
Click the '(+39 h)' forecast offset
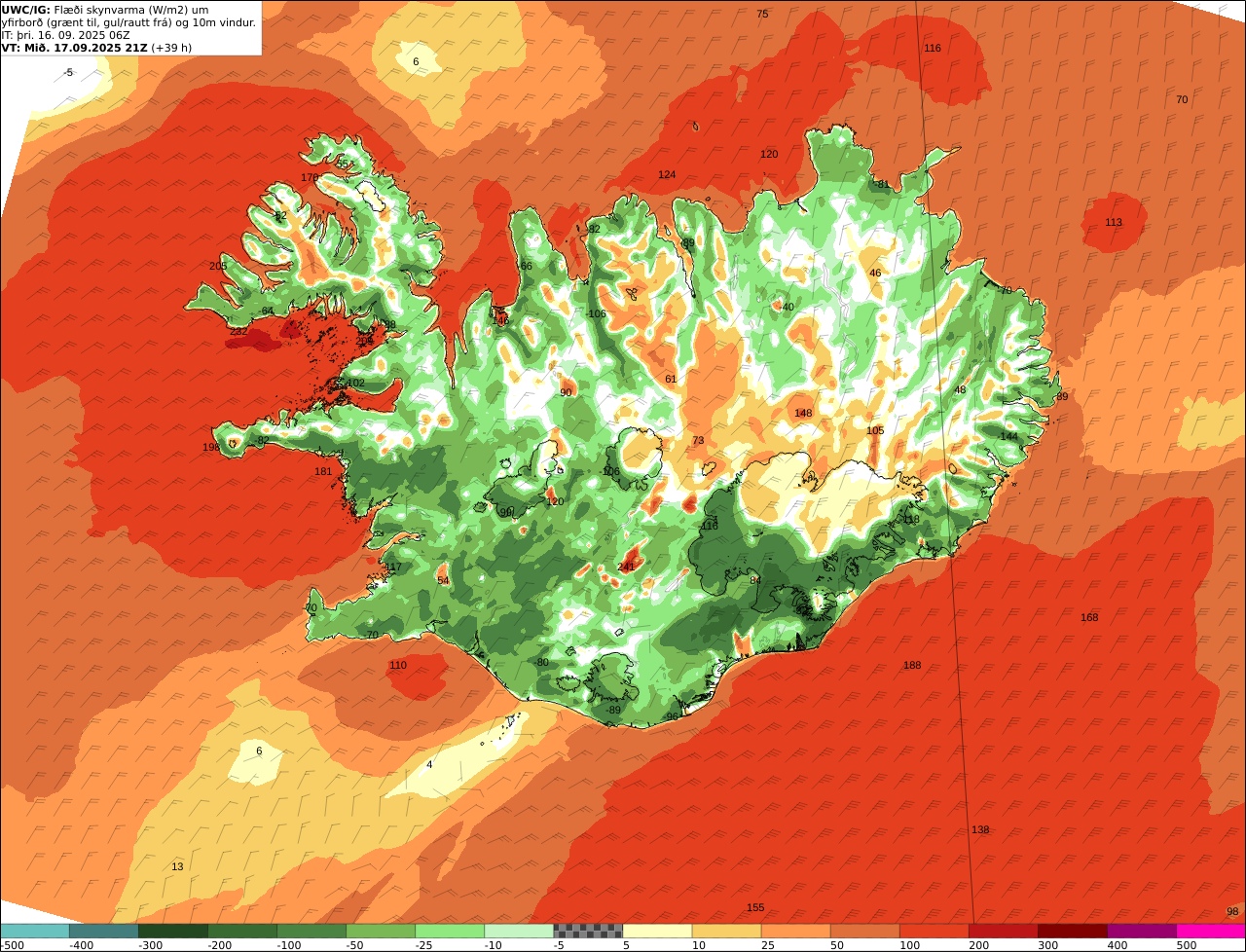click(x=171, y=48)
